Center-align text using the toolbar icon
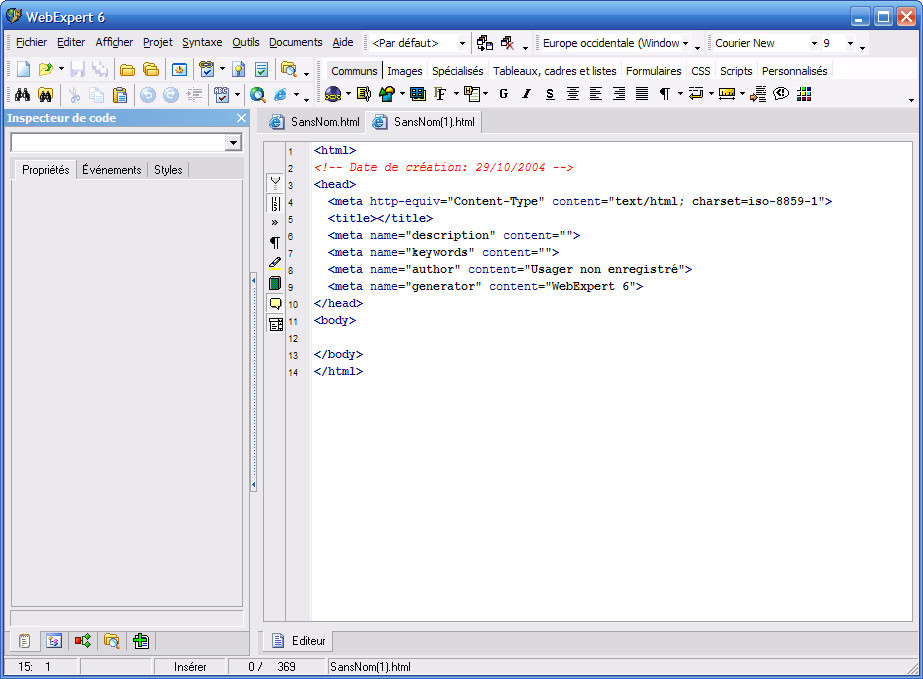 click(573, 94)
